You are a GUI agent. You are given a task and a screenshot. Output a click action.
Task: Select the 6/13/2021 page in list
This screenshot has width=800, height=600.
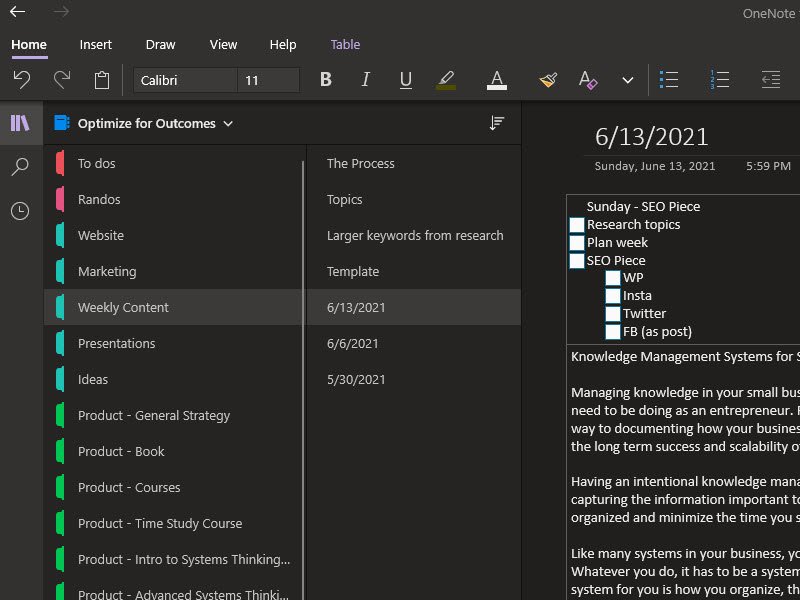coord(414,307)
